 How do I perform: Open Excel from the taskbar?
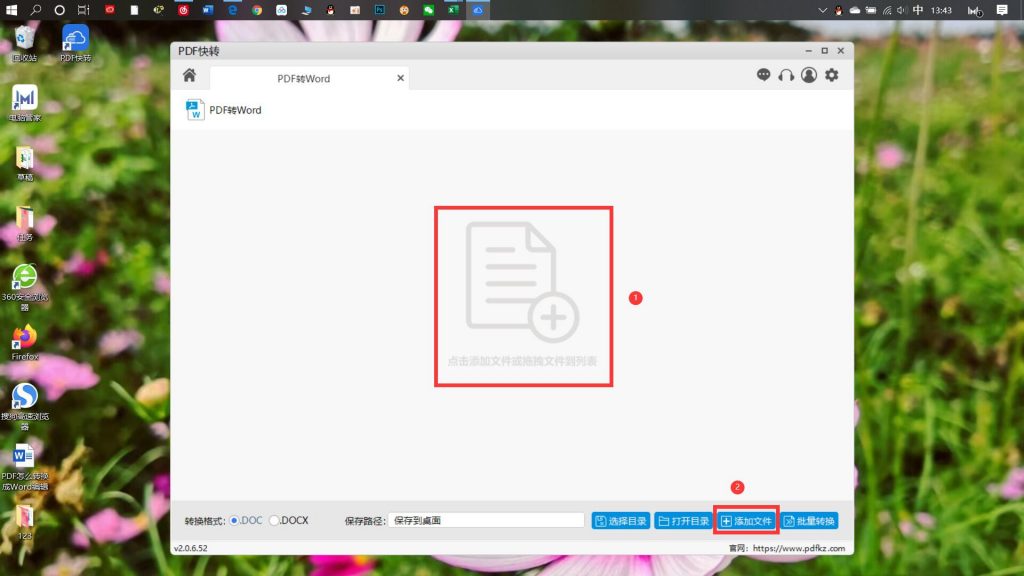coord(453,10)
